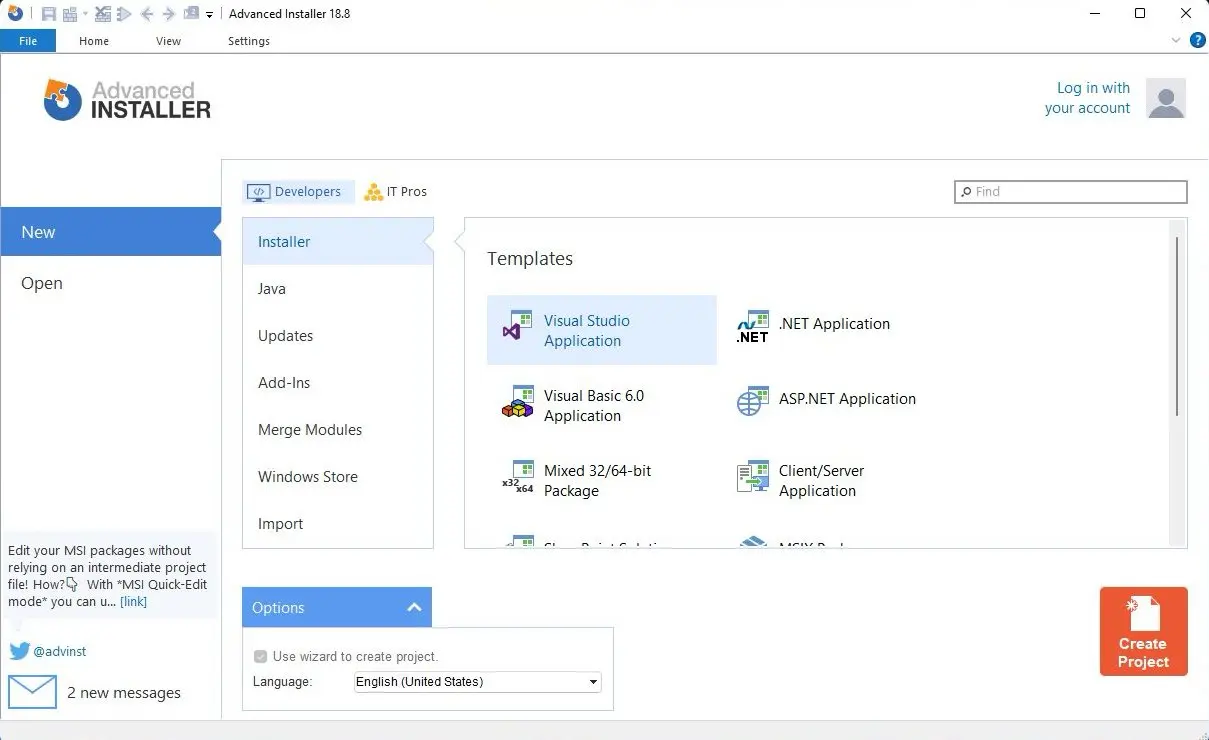Click the .NET Application template icon
This screenshot has width=1209, height=740.
(753, 326)
